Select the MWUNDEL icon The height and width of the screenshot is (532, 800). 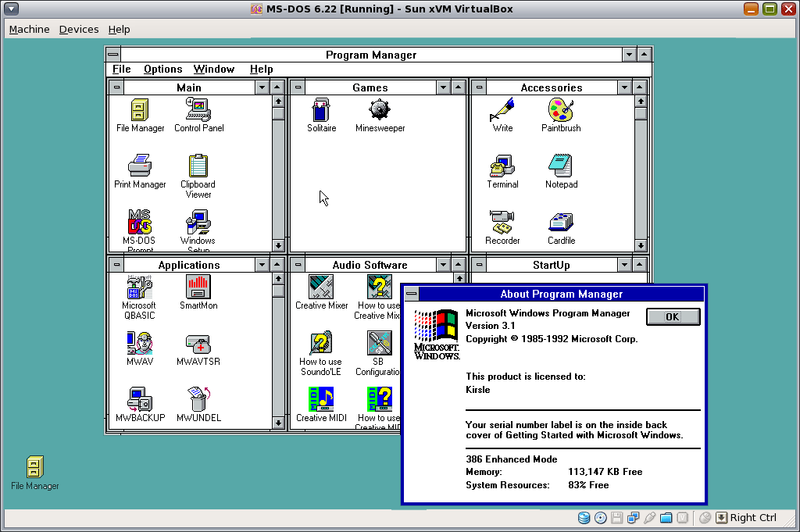[198, 404]
